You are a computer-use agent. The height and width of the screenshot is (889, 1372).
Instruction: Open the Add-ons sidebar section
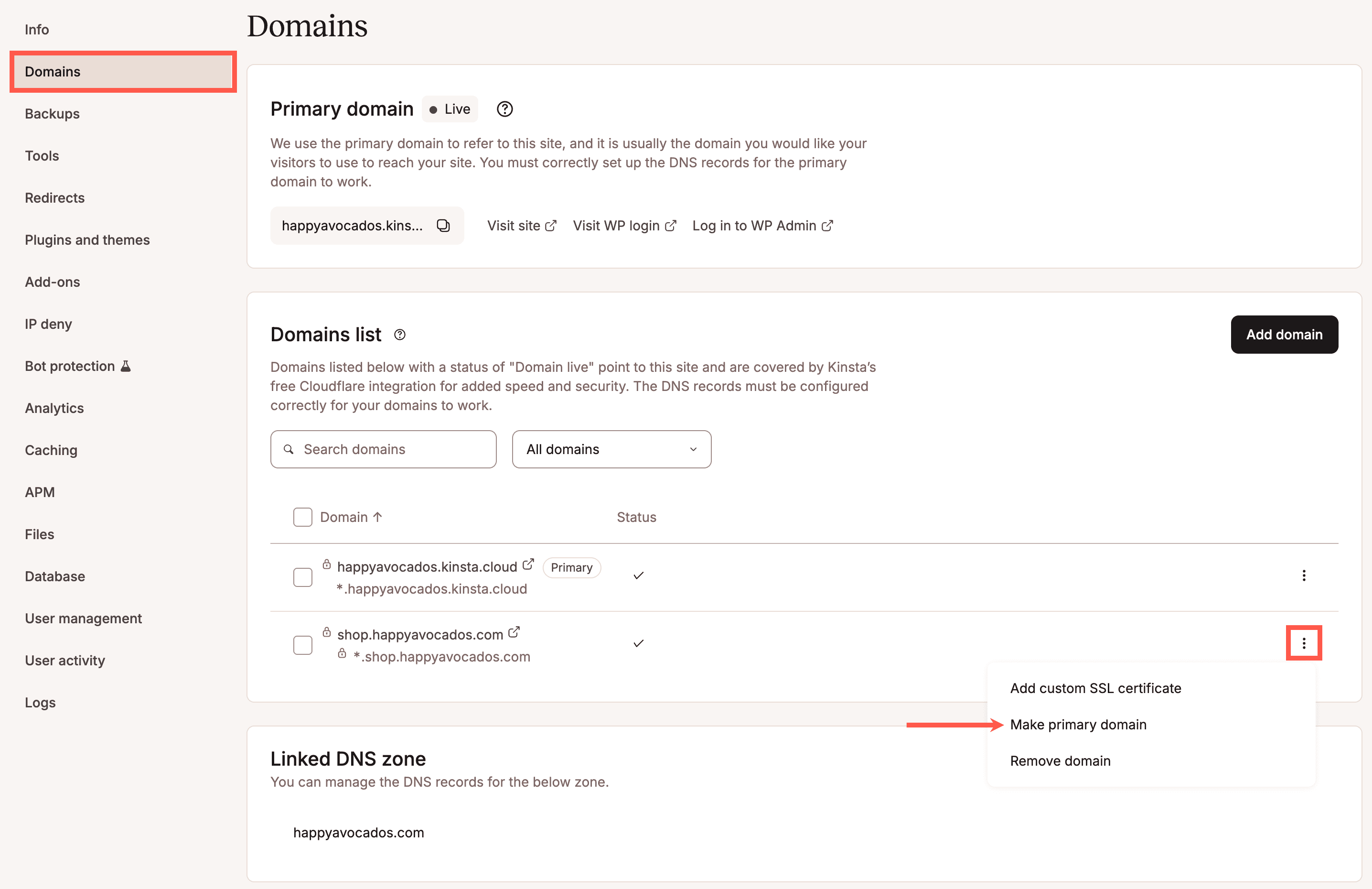click(x=53, y=282)
